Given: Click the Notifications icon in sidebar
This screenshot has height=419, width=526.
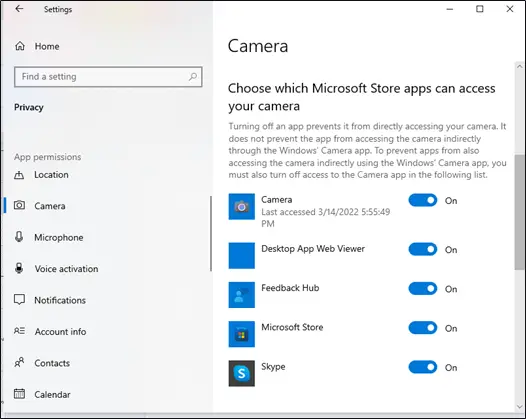Looking at the screenshot, I should pos(19,300).
